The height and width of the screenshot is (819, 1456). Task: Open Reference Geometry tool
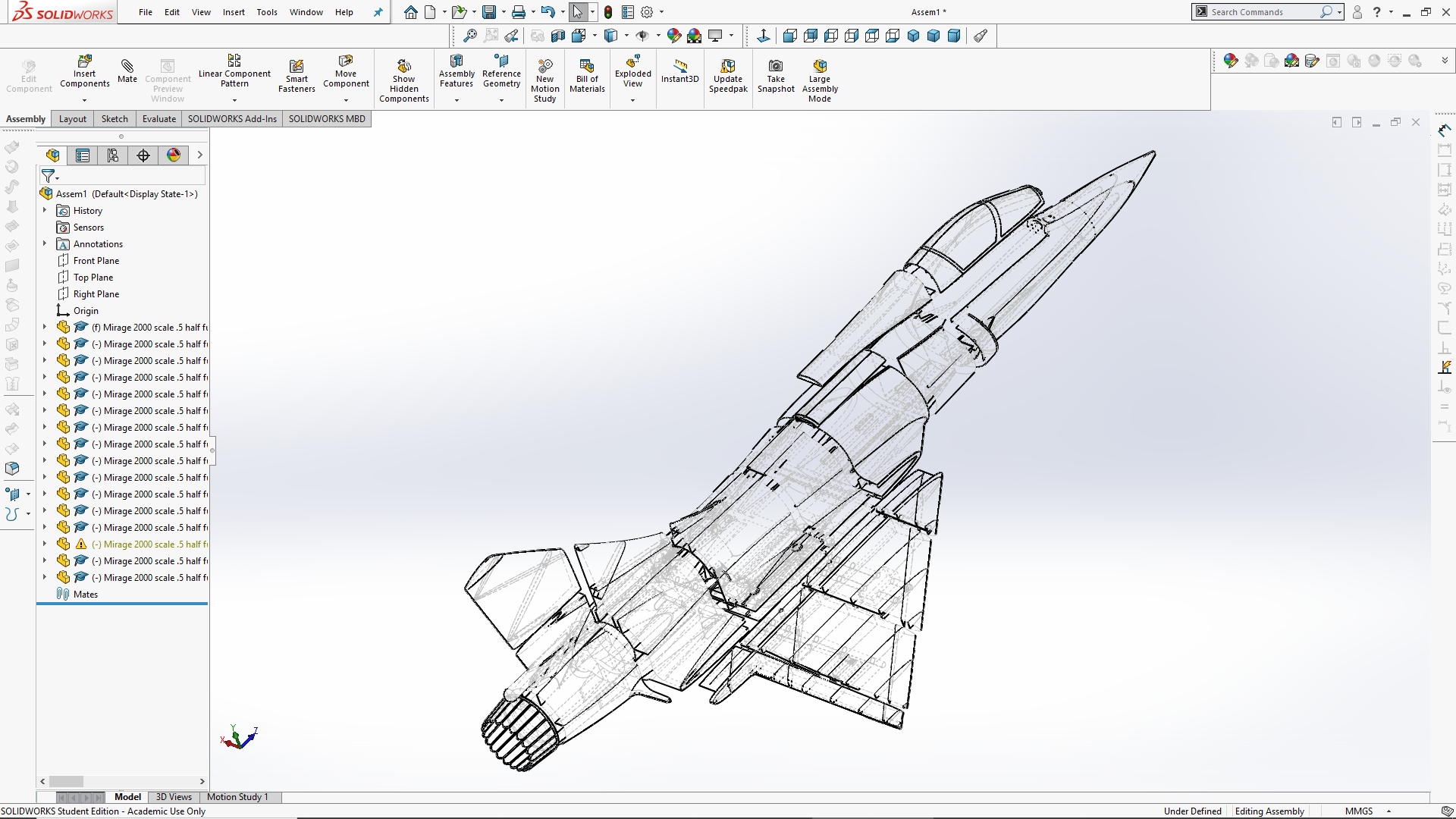501,71
